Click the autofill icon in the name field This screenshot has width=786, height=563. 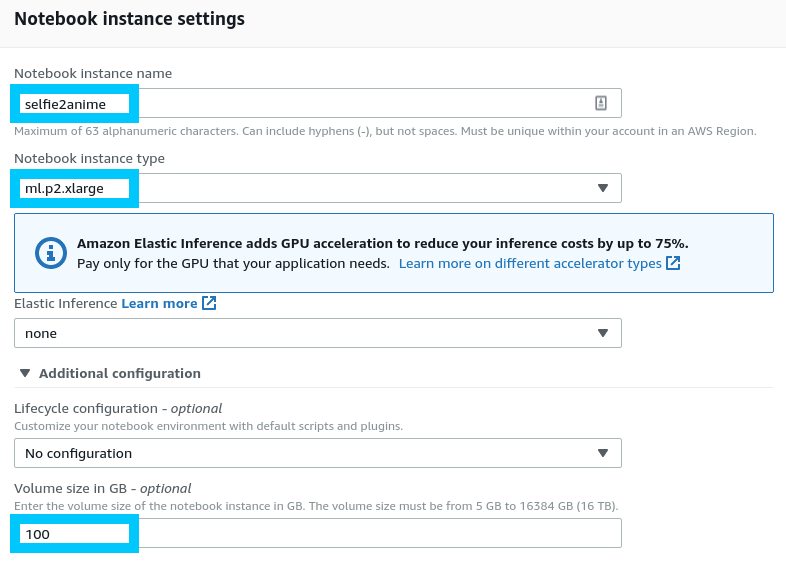click(x=601, y=103)
